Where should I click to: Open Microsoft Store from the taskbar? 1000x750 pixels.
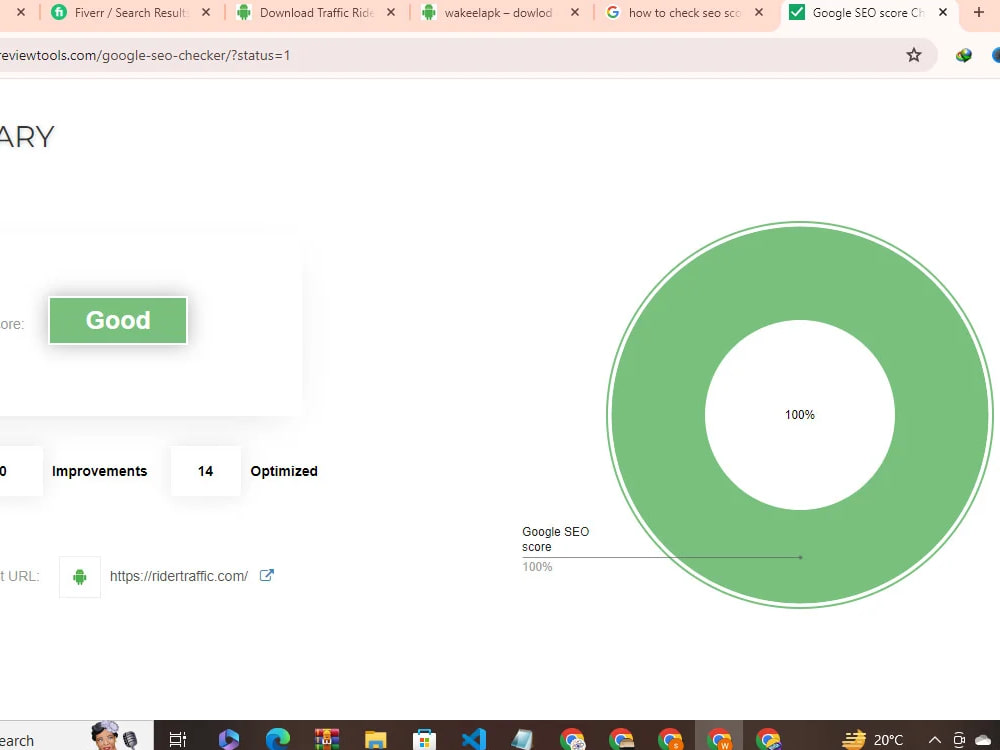click(x=425, y=740)
